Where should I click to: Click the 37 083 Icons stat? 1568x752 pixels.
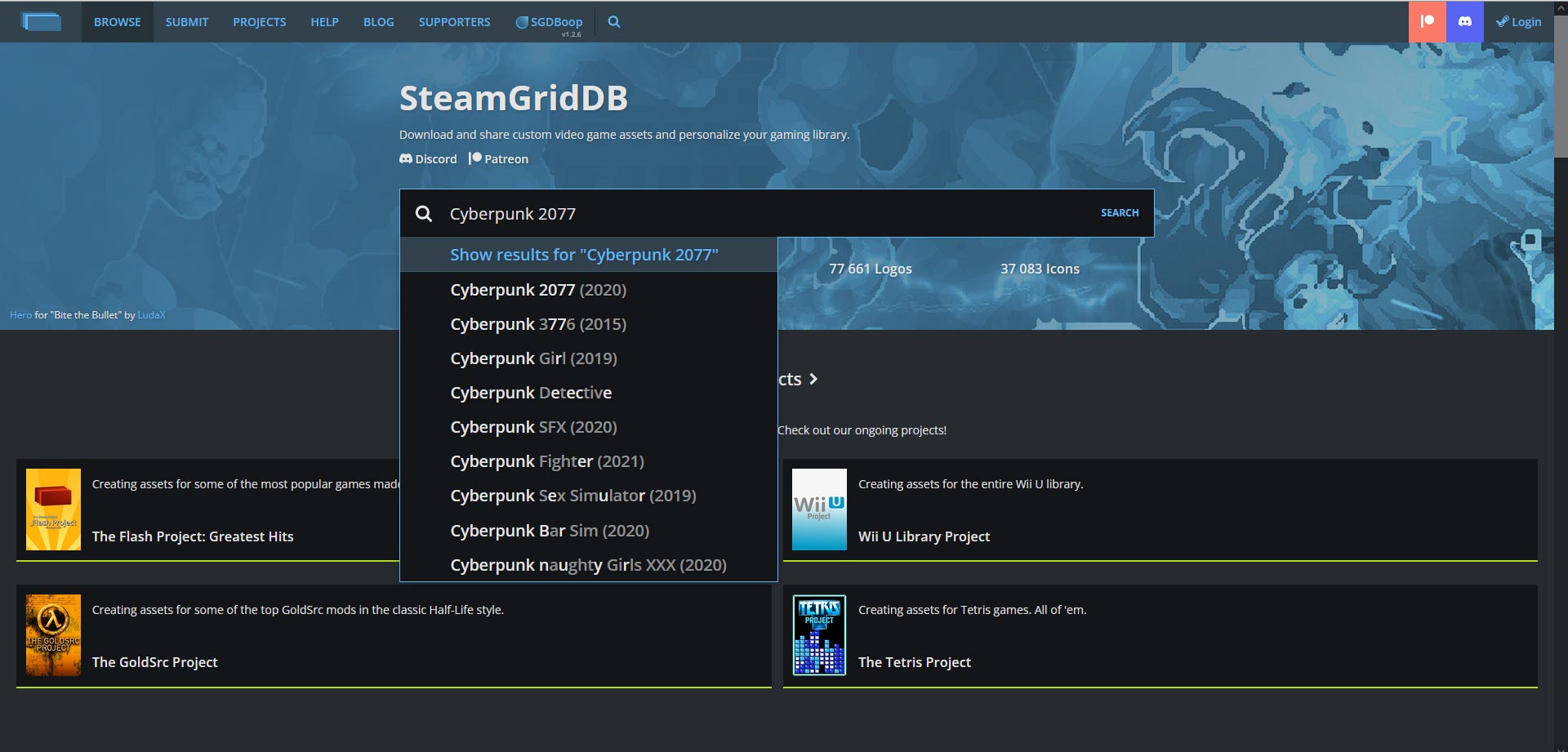click(x=1040, y=269)
